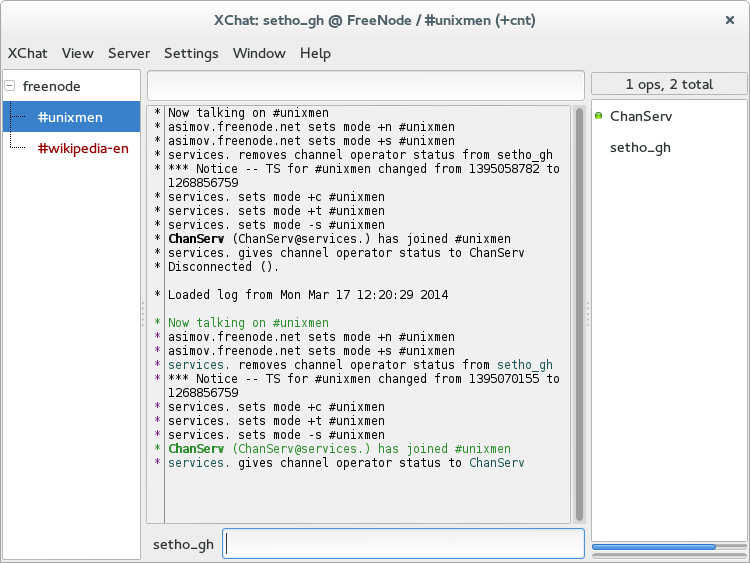The width and height of the screenshot is (750, 563).
Task: Click green 'Now talking on #unixmen' line
Action: [248, 323]
